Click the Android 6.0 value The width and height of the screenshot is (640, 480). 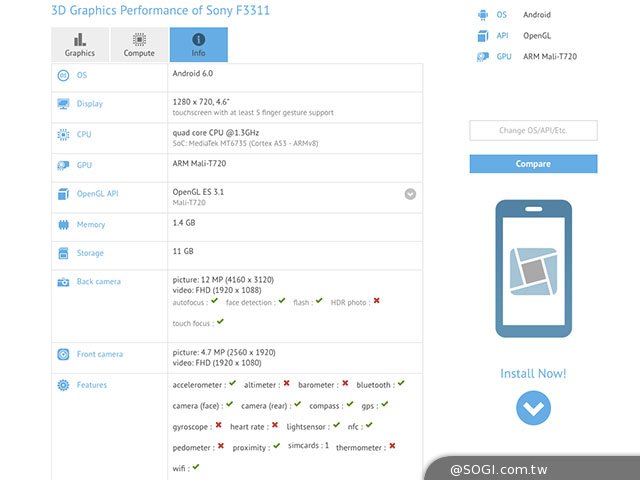pyautogui.click(x=193, y=73)
